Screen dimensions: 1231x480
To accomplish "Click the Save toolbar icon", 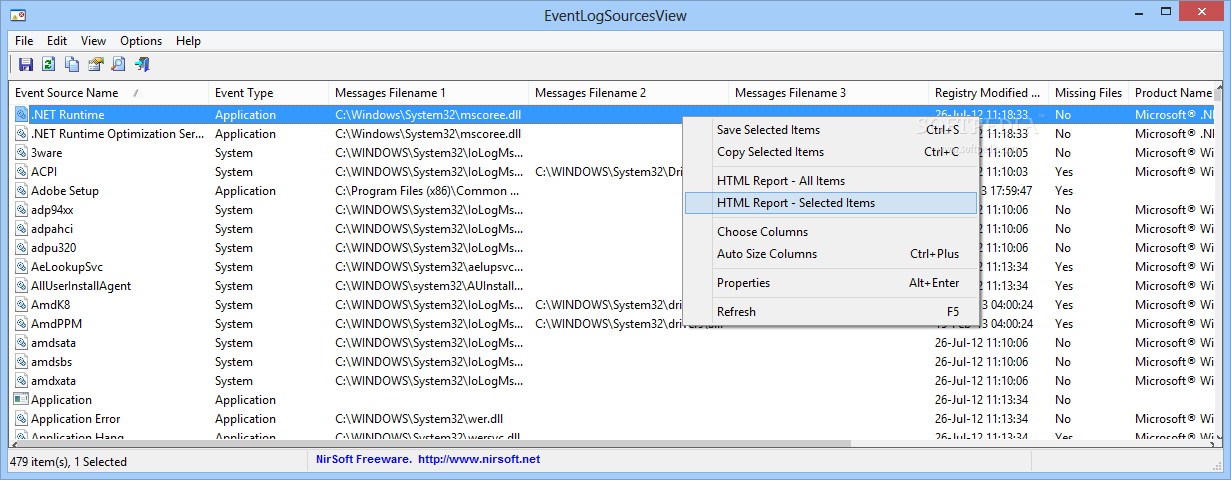I will (x=26, y=65).
